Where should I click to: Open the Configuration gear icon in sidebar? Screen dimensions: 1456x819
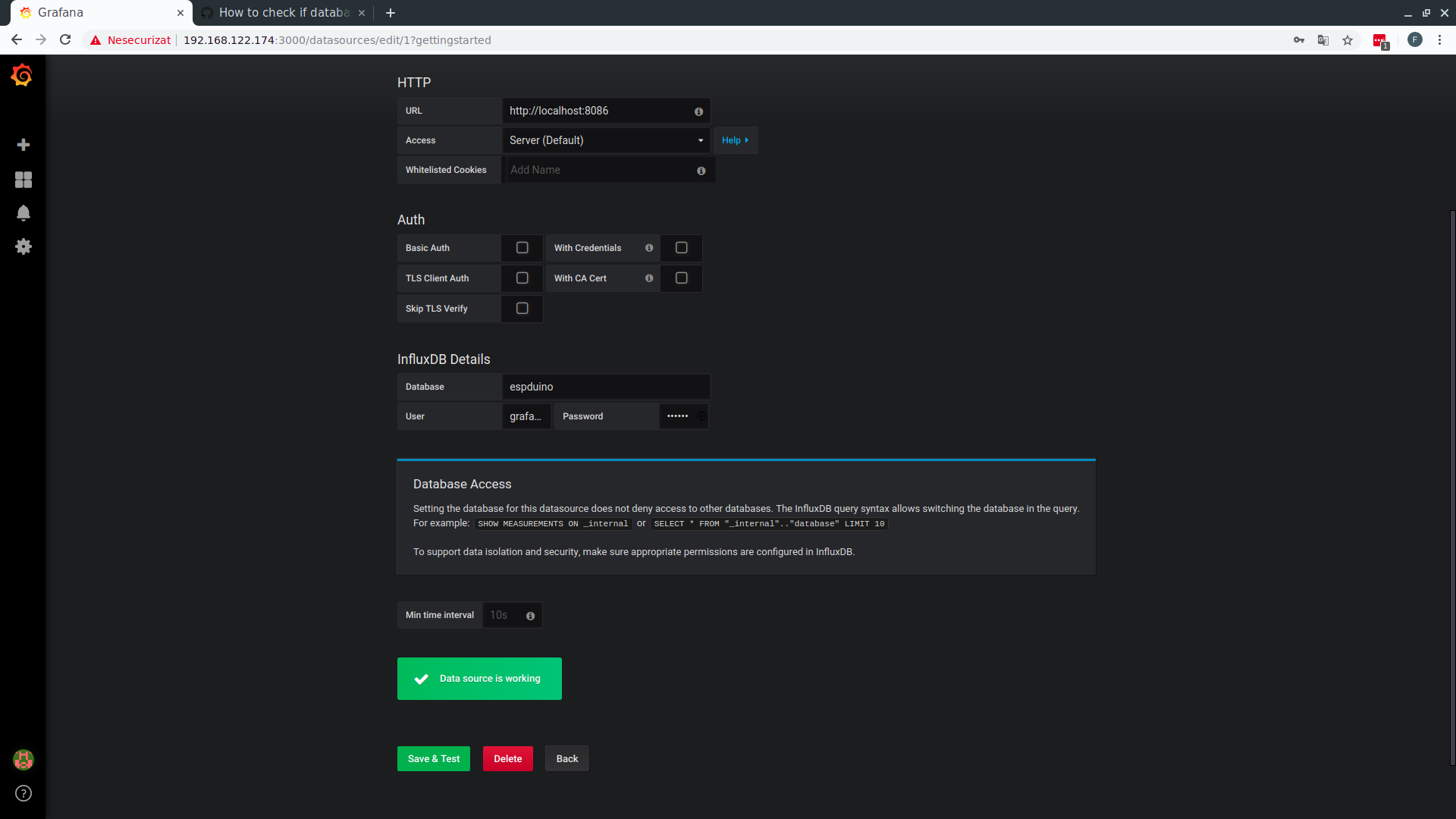[24, 246]
